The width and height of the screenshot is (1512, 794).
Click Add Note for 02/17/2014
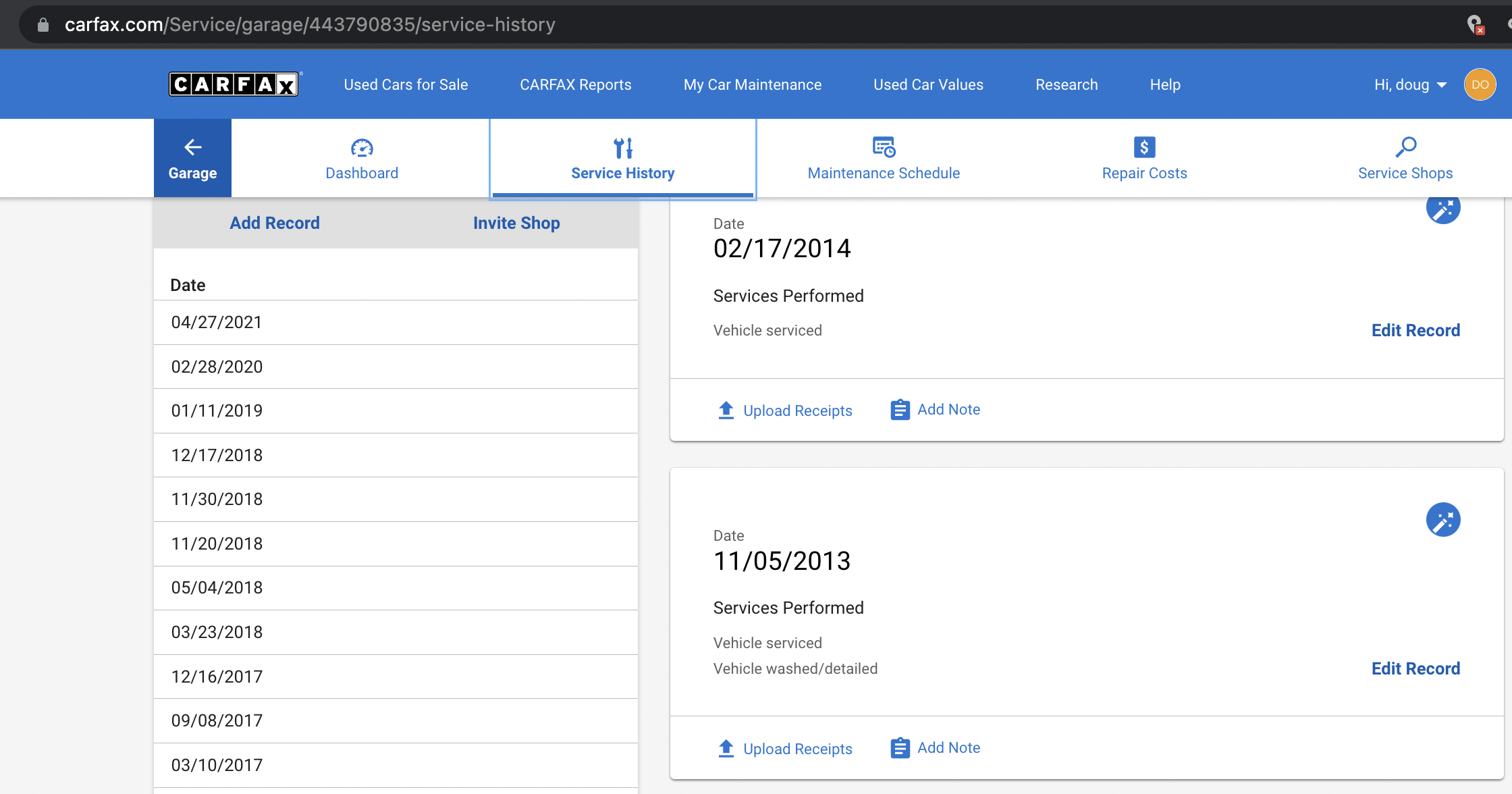click(x=936, y=410)
